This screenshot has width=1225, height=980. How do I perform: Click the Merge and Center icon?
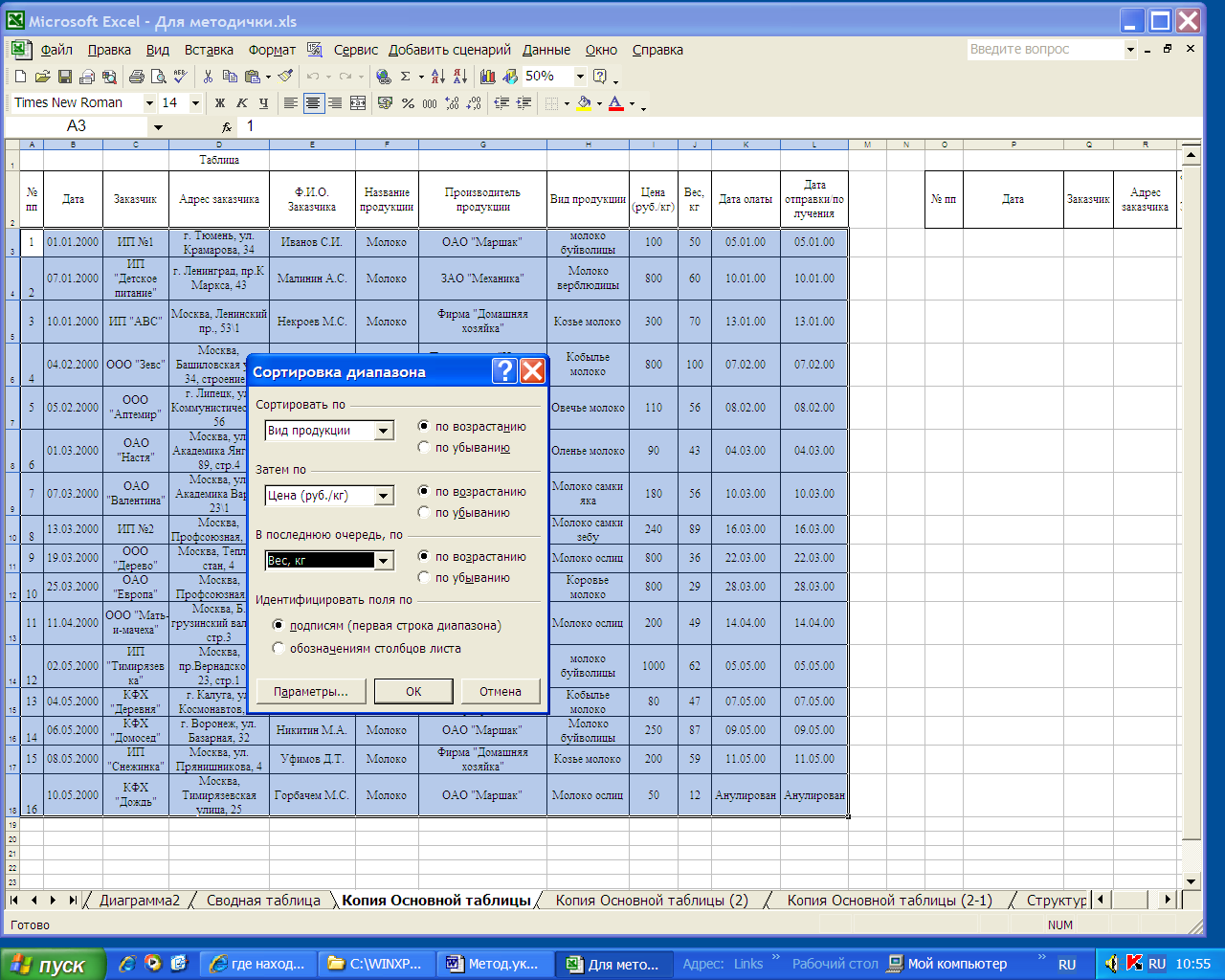pos(357,102)
